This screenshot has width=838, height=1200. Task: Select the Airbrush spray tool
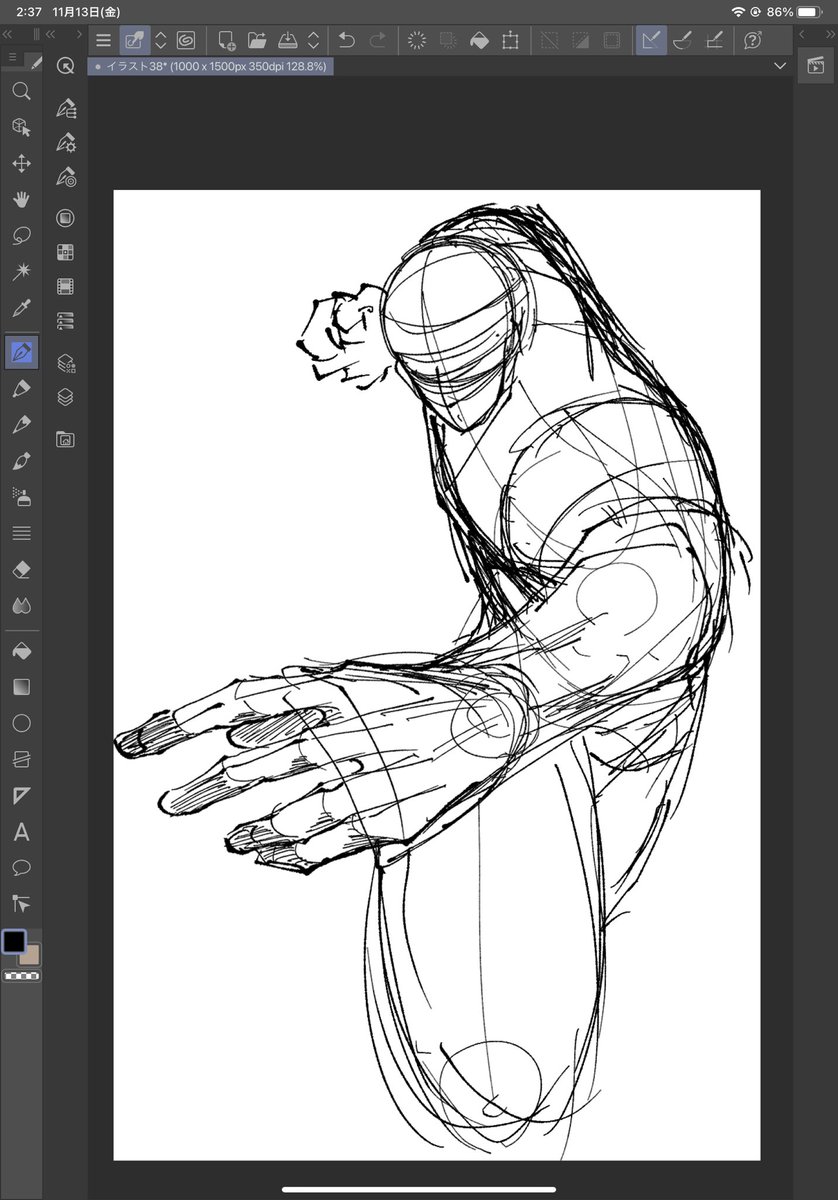[x=21, y=497]
